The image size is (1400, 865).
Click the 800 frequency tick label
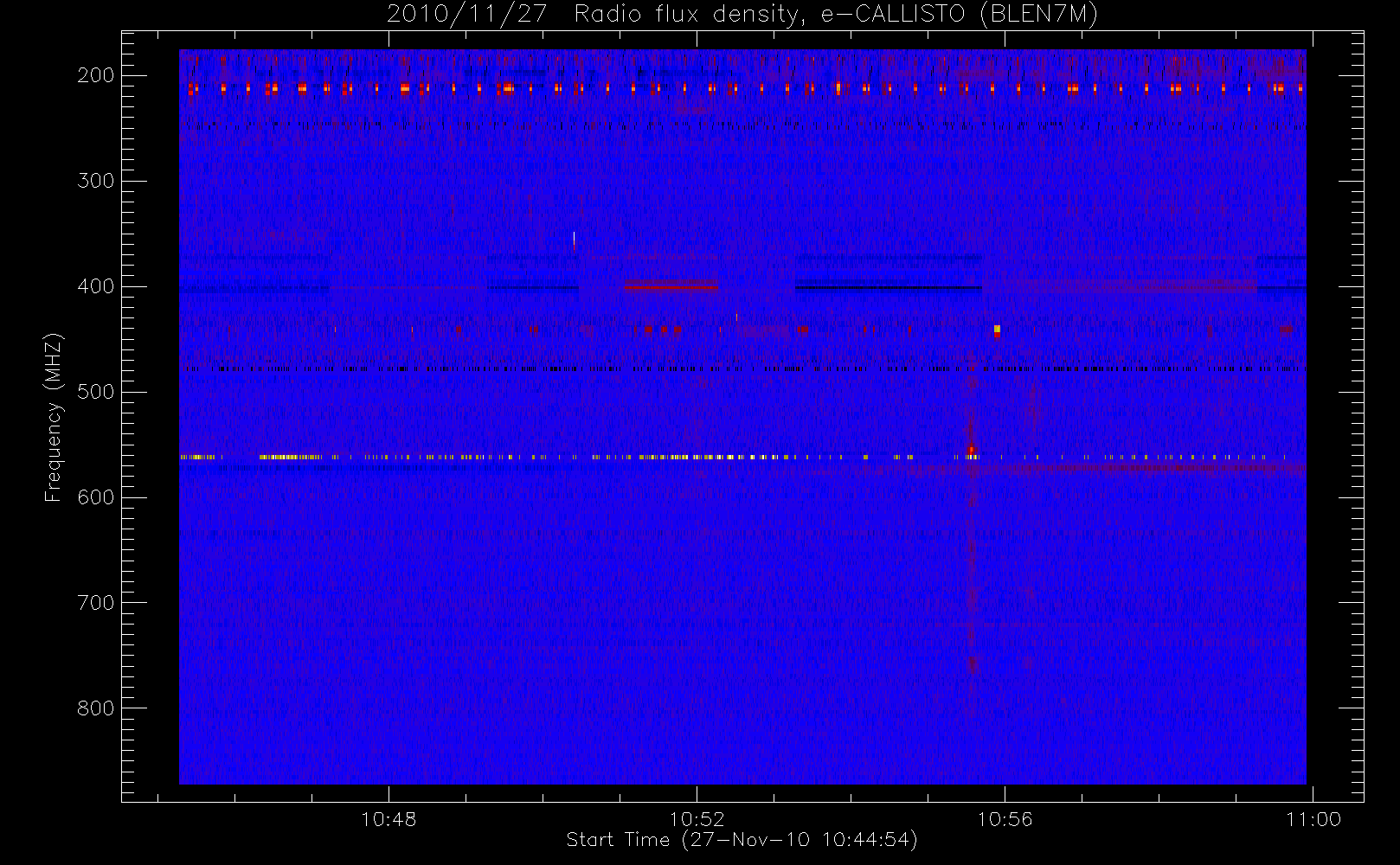tap(96, 708)
